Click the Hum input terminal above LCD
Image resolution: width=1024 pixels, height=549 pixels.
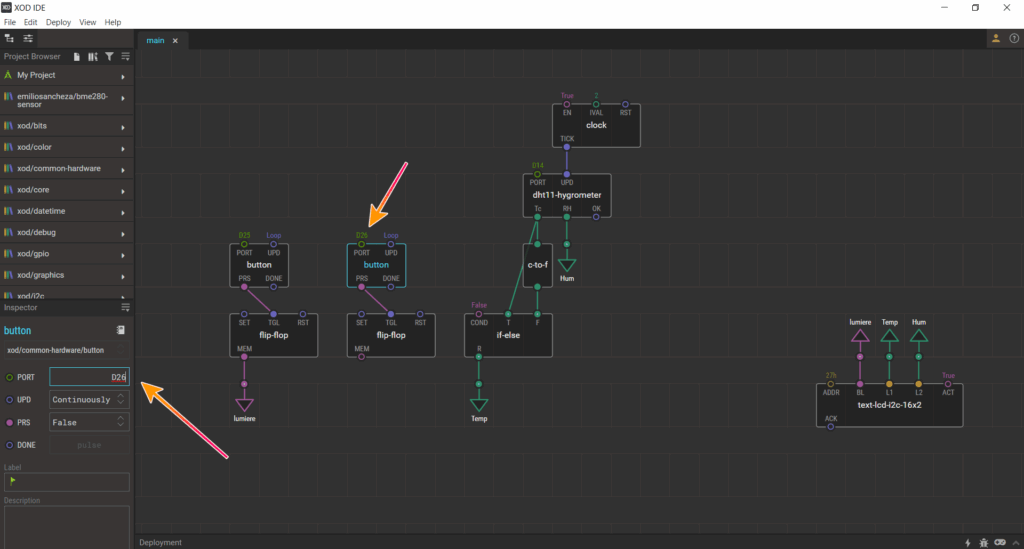pos(919,336)
